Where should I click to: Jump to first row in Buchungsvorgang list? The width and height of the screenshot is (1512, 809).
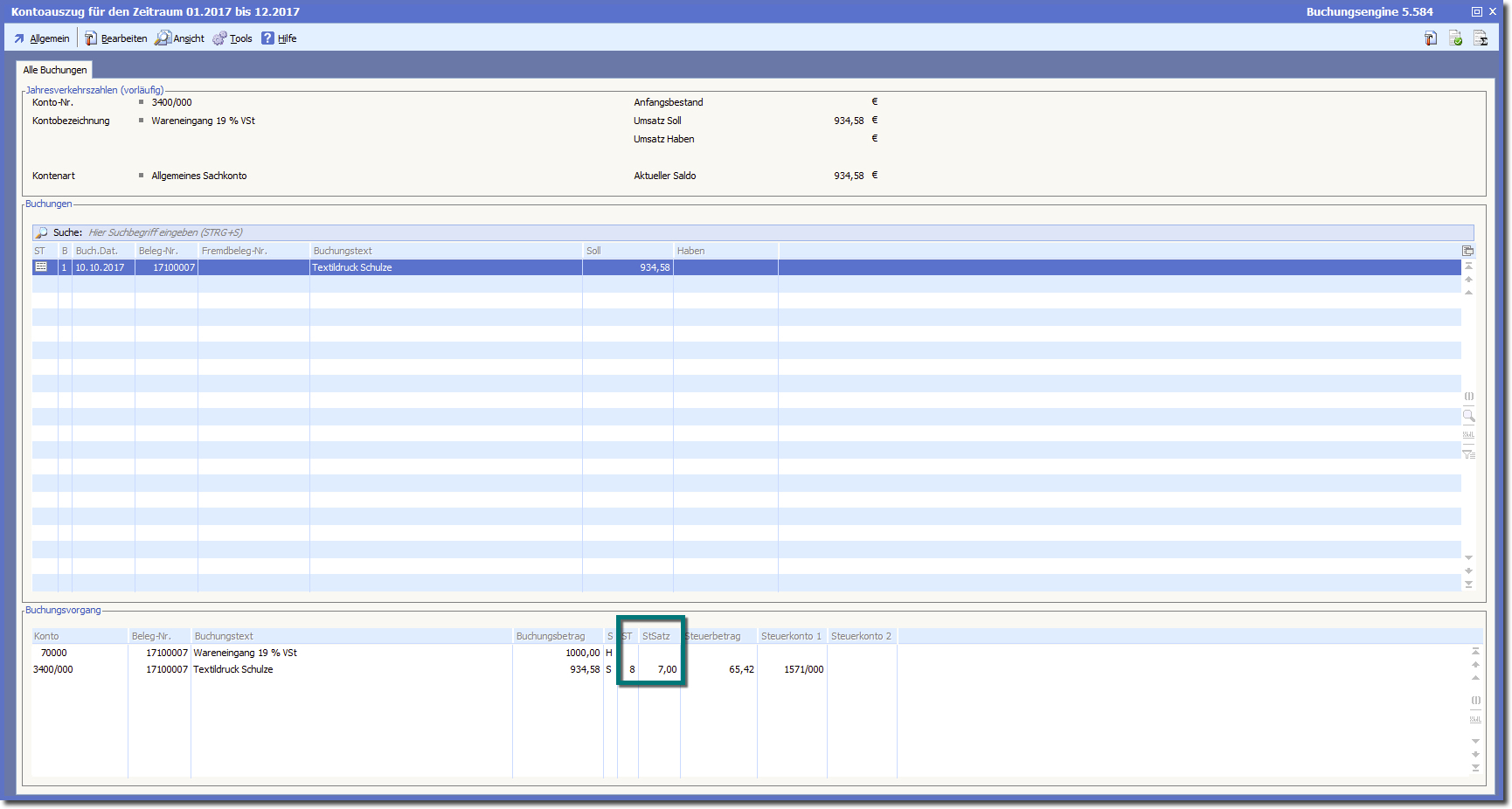(x=1475, y=651)
